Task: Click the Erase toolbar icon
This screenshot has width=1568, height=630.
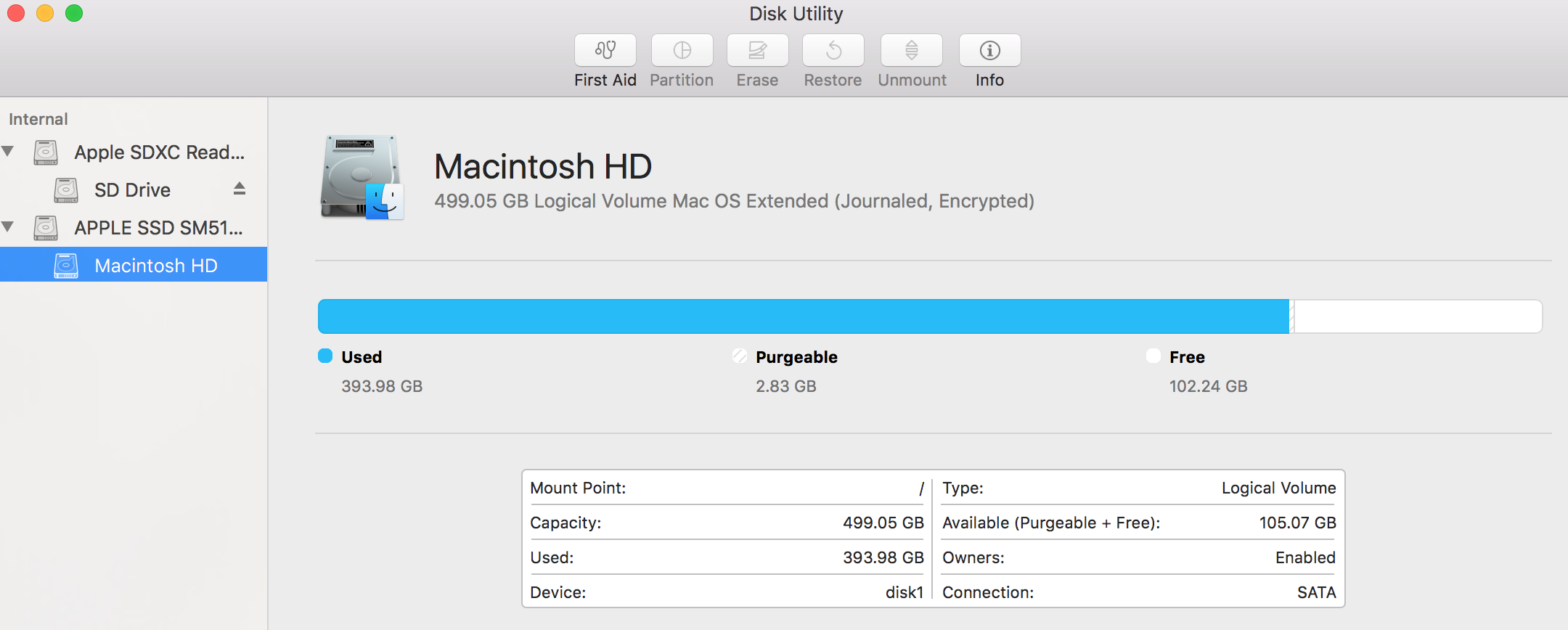Action: pyautogui.click(x=757, y=50)
